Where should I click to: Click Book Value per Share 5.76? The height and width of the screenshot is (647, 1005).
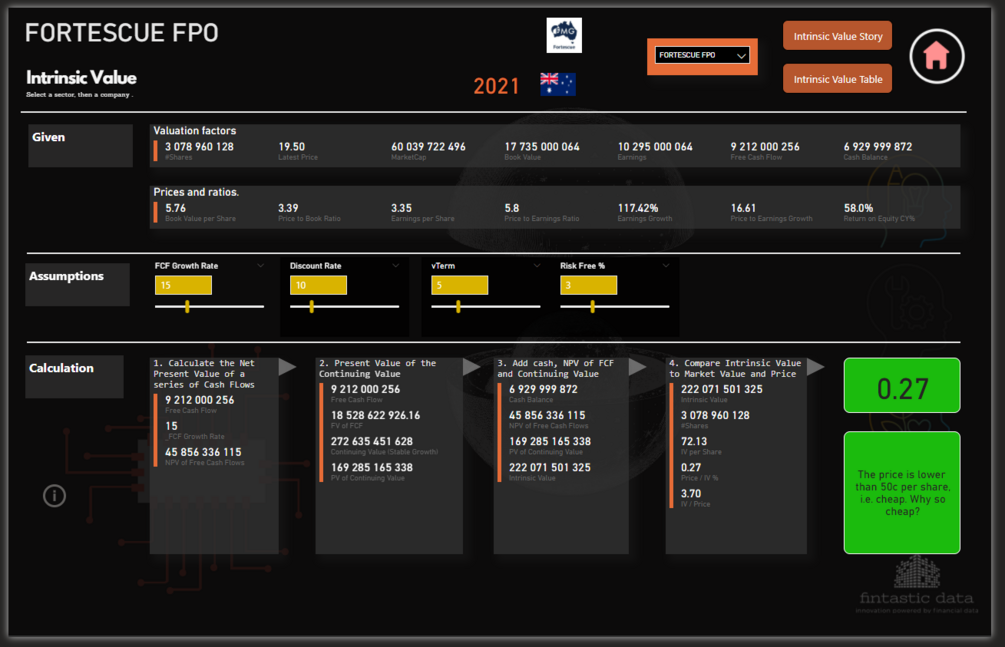[x=176, y=208]
